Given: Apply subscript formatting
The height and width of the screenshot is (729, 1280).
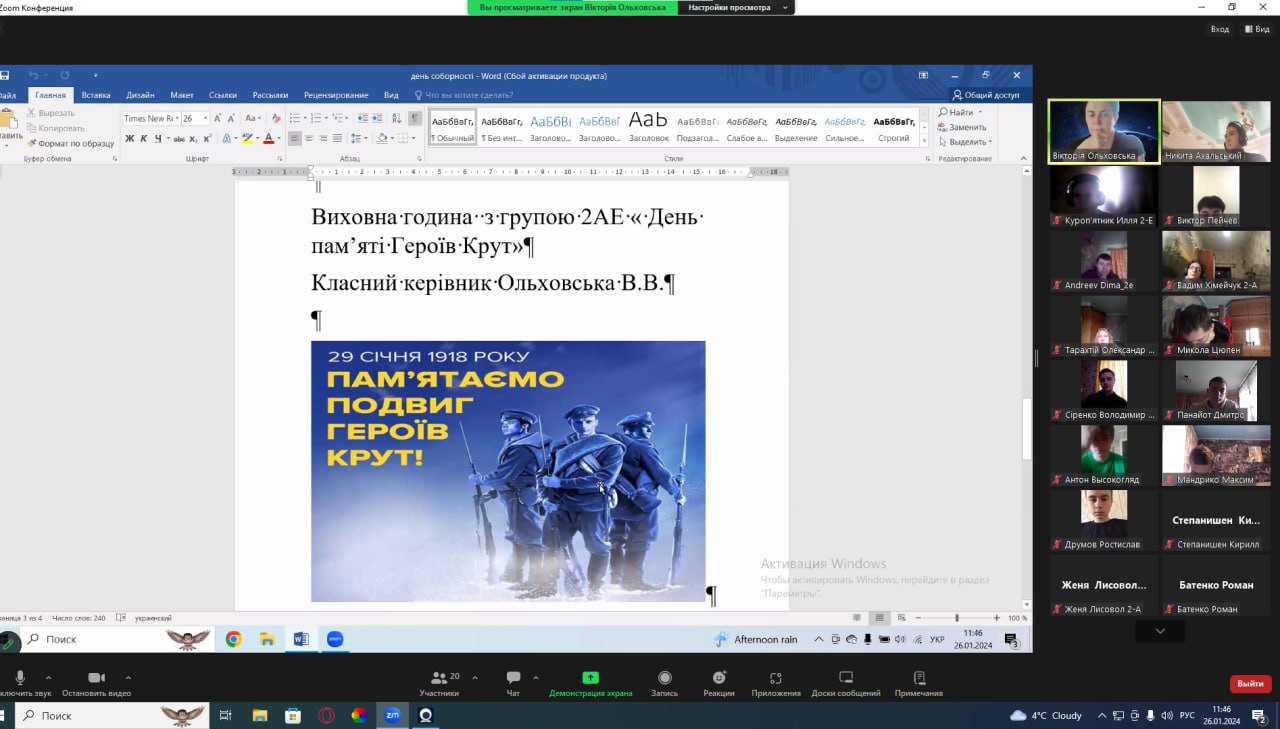Looking at the screenshot, I should pos(193,138).
